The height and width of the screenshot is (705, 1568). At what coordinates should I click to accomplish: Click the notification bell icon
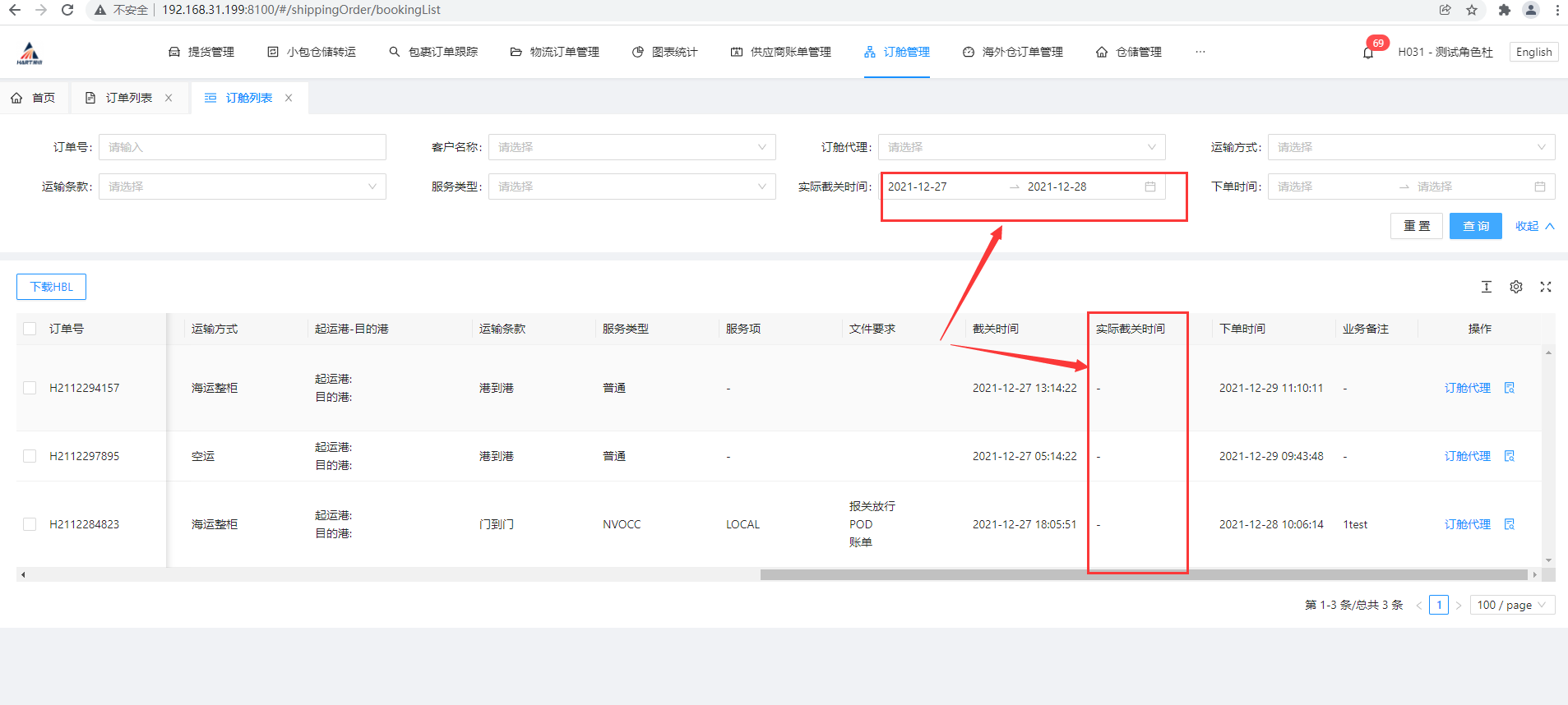[x=1368, y=53]
